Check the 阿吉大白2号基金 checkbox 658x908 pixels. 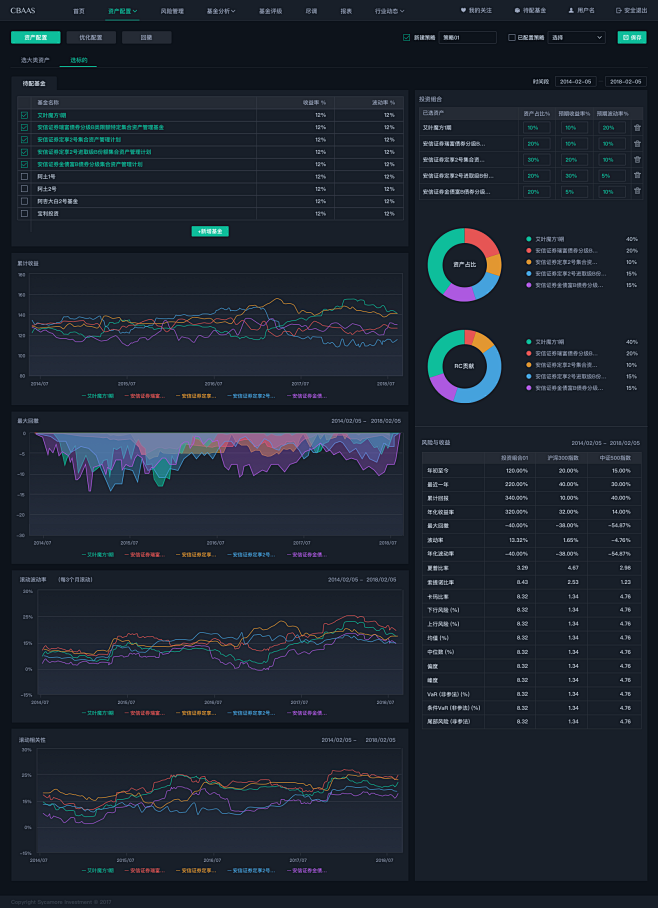(24, 201)
